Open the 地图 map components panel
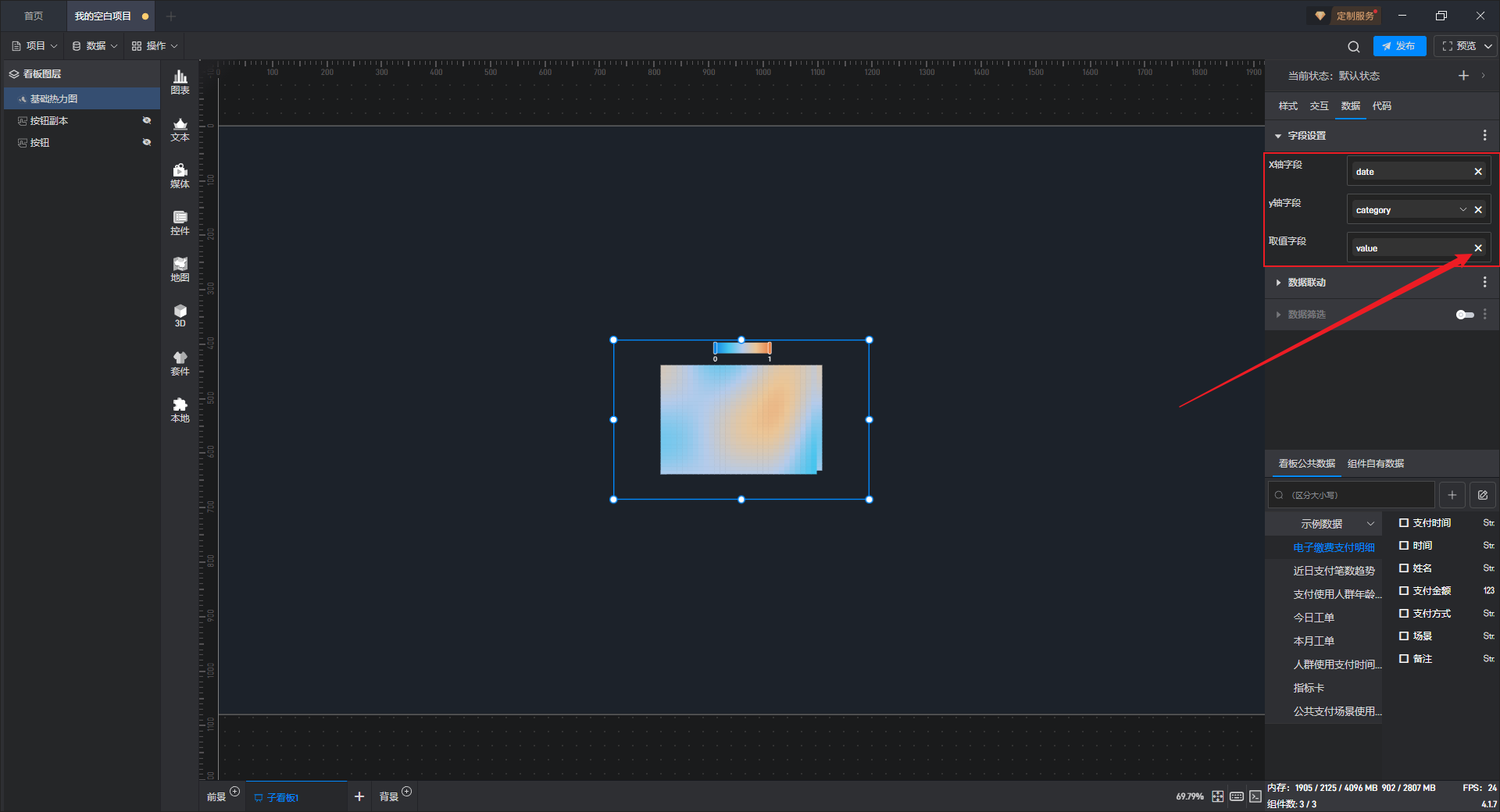The height and width of the screenshot is (812, 1500). coord(180,269)
